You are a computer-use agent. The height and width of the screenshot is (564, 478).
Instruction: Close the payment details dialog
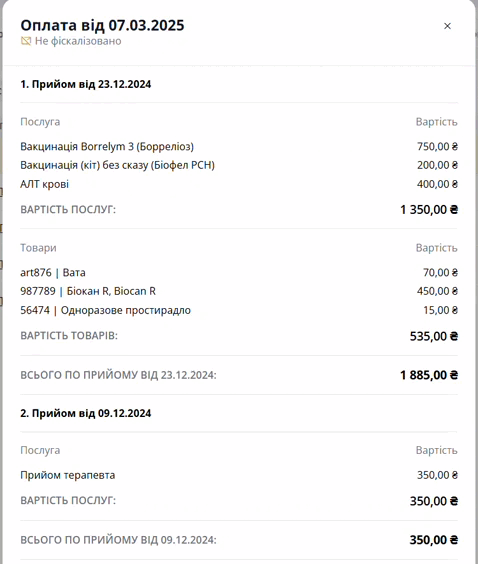(x=447, y=26)
